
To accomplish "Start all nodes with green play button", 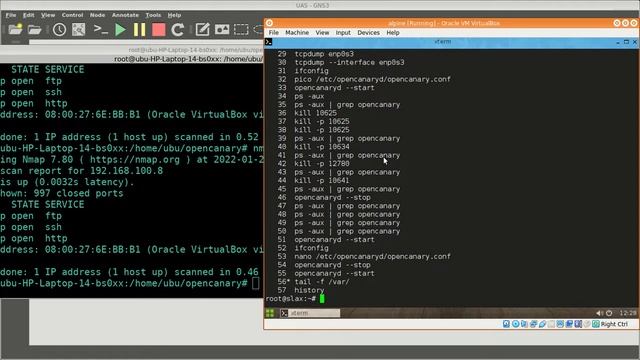I will point(120,29).
